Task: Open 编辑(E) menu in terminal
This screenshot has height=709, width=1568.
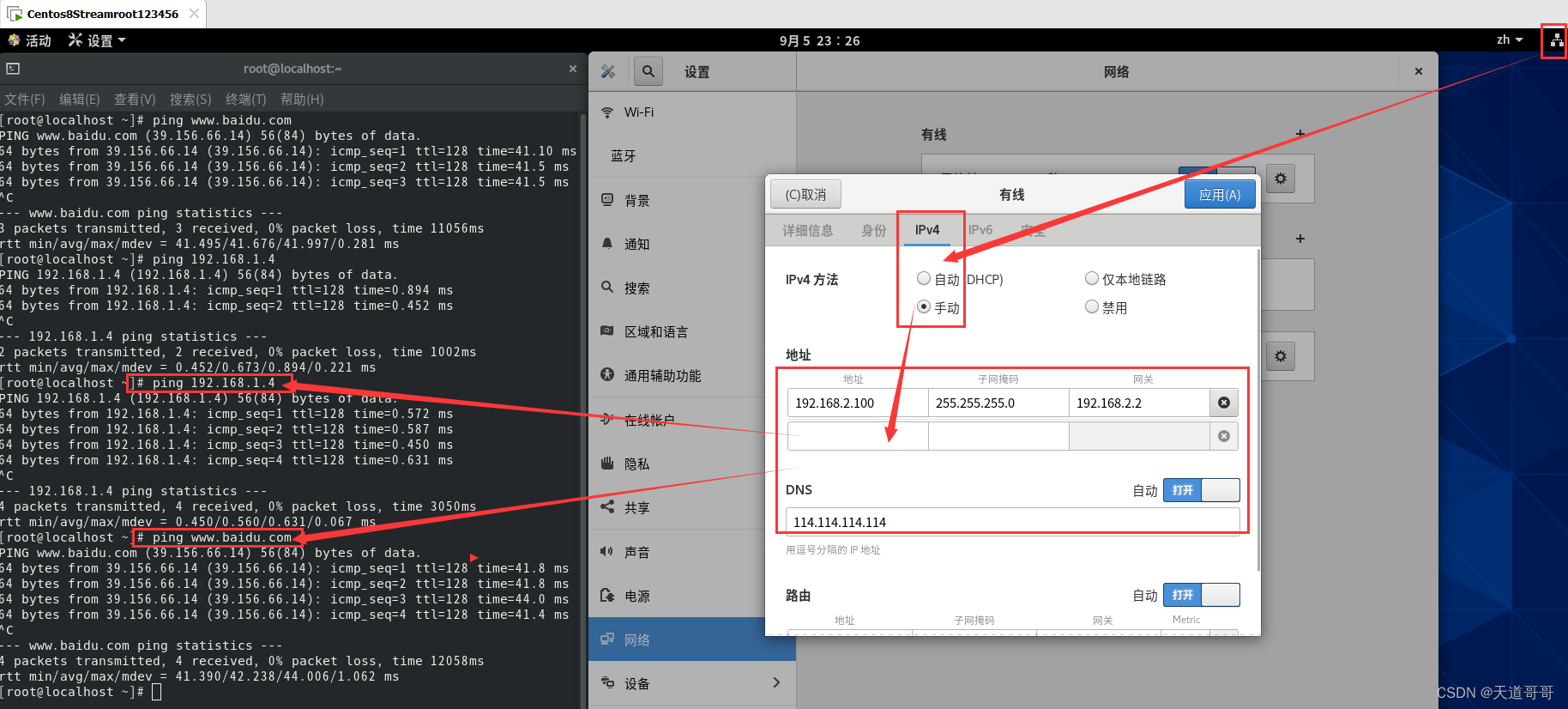Action: [x=79, y=100]
